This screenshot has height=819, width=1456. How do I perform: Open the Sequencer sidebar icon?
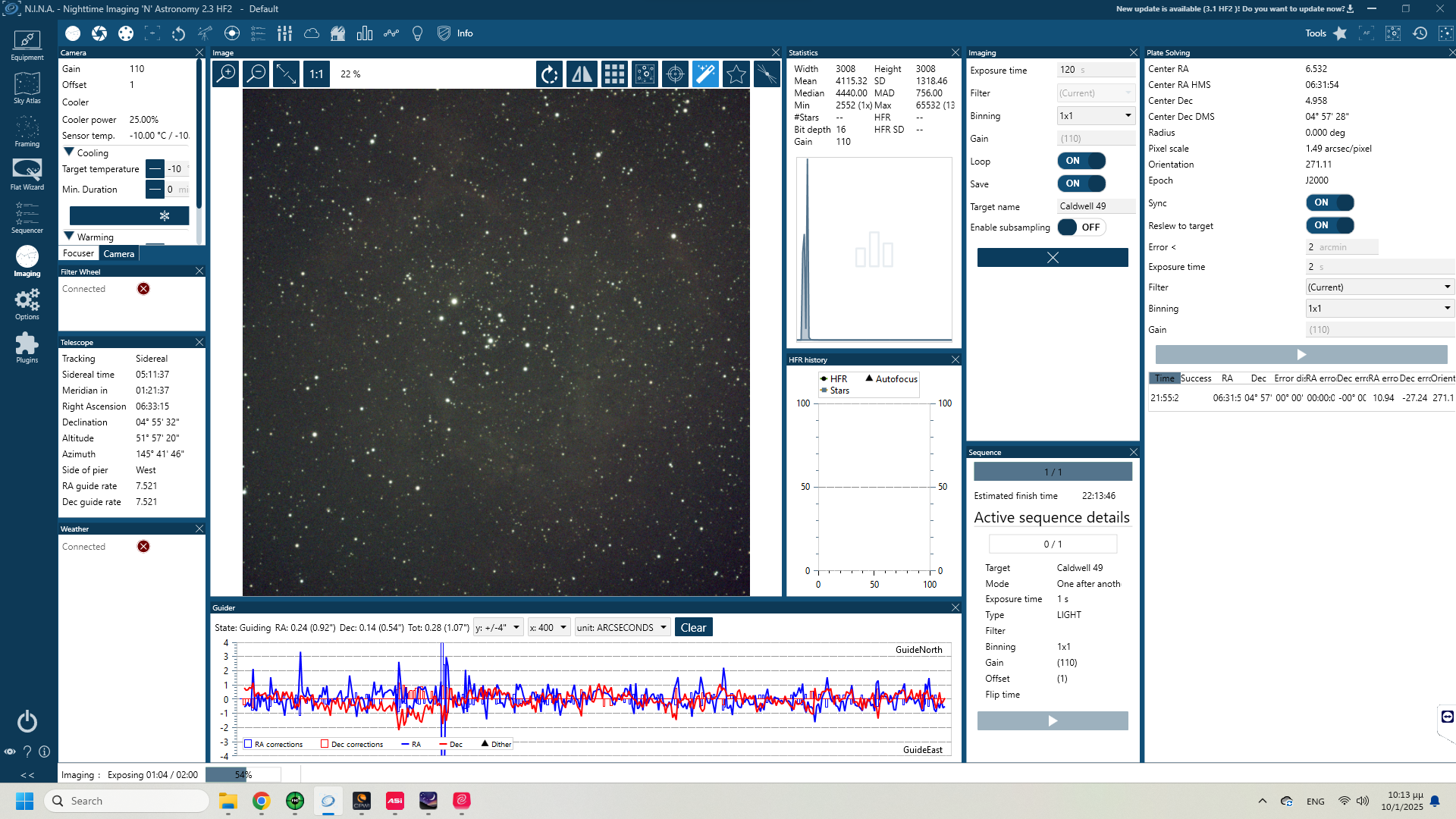27,217
